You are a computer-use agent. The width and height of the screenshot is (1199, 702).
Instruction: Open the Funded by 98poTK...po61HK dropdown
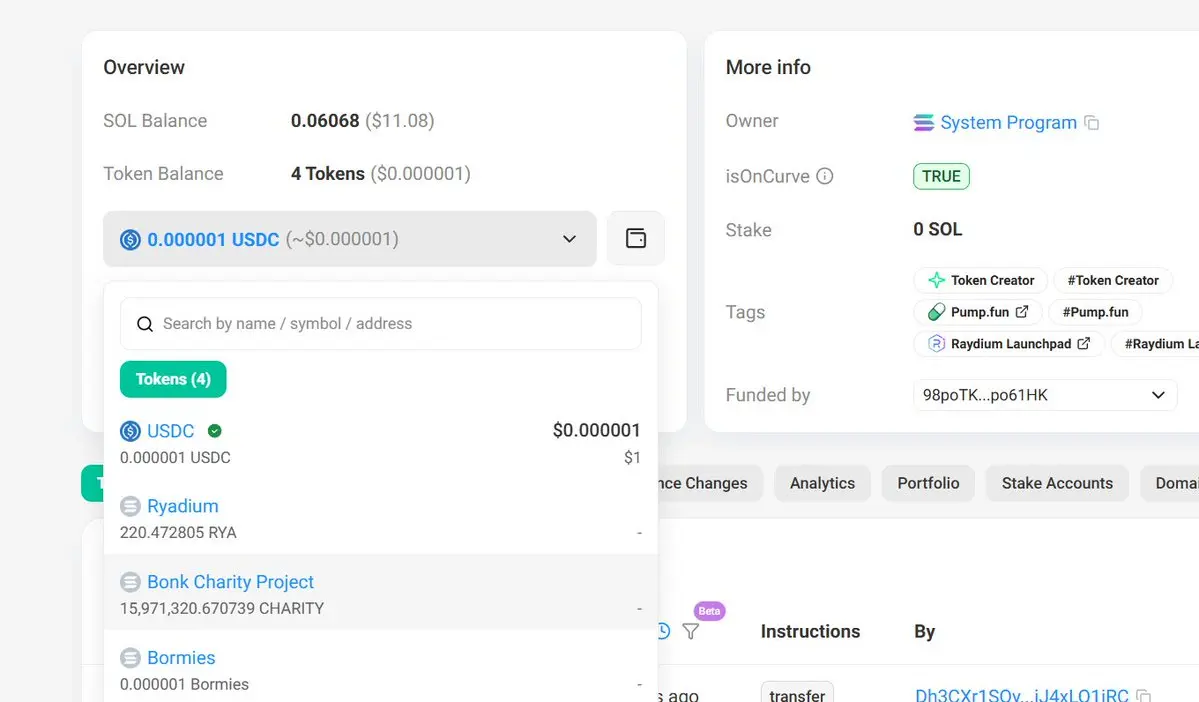[x=1045, y=395]
